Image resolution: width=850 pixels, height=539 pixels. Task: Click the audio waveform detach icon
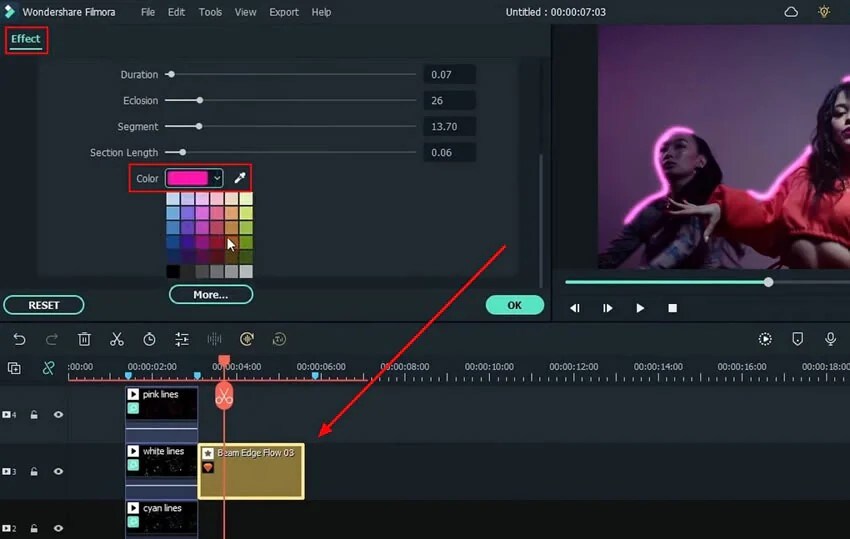[x=215, y=339]
